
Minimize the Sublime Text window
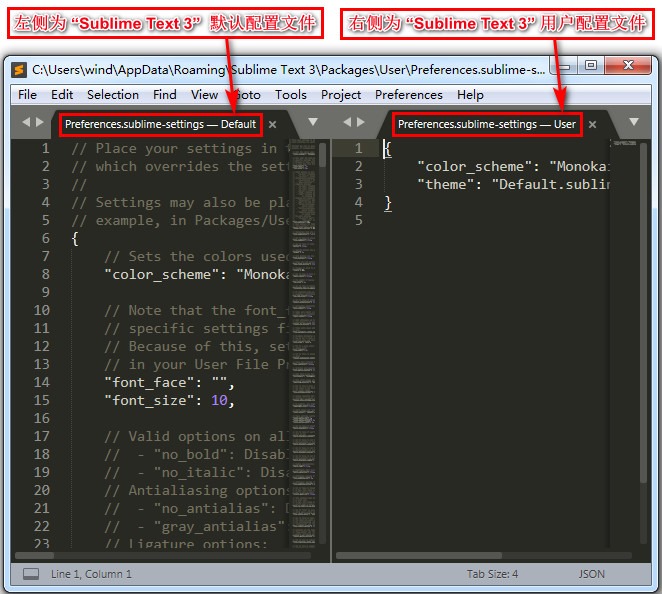pyautogui.click(x=564, y=65)
